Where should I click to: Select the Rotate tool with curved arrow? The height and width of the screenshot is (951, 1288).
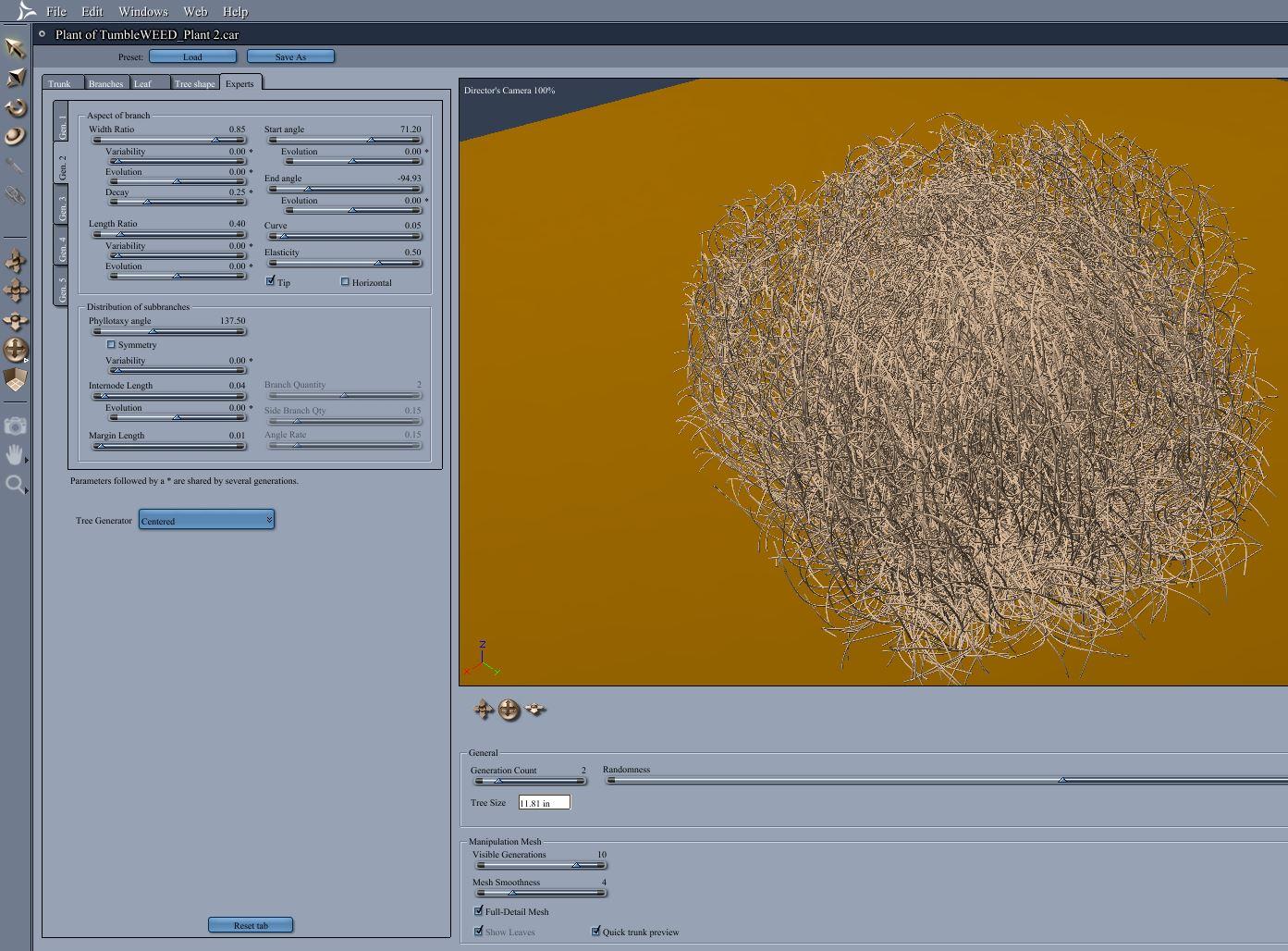15,107
